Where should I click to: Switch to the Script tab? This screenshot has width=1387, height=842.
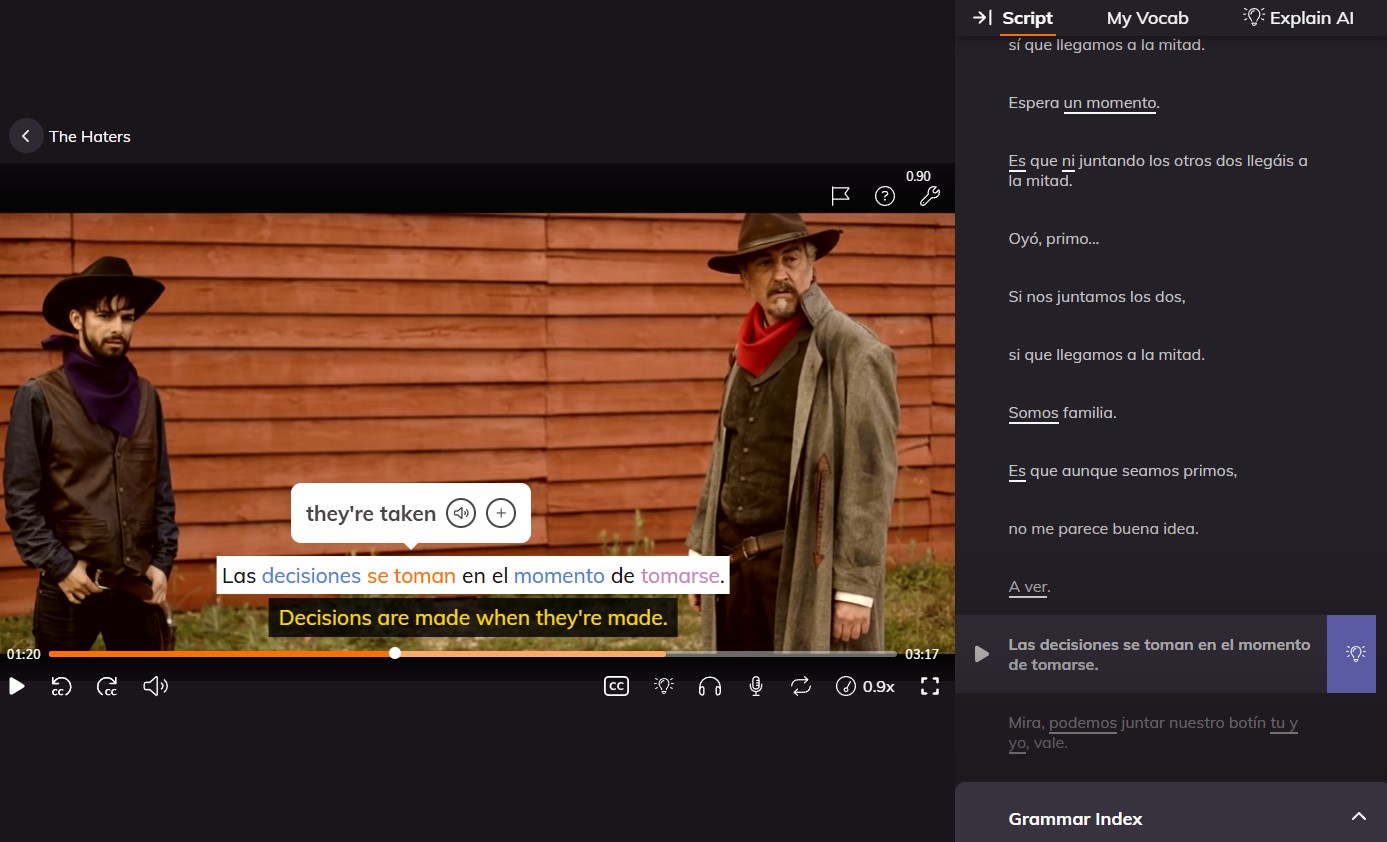pyautogui.click(x=1027, y=18)
